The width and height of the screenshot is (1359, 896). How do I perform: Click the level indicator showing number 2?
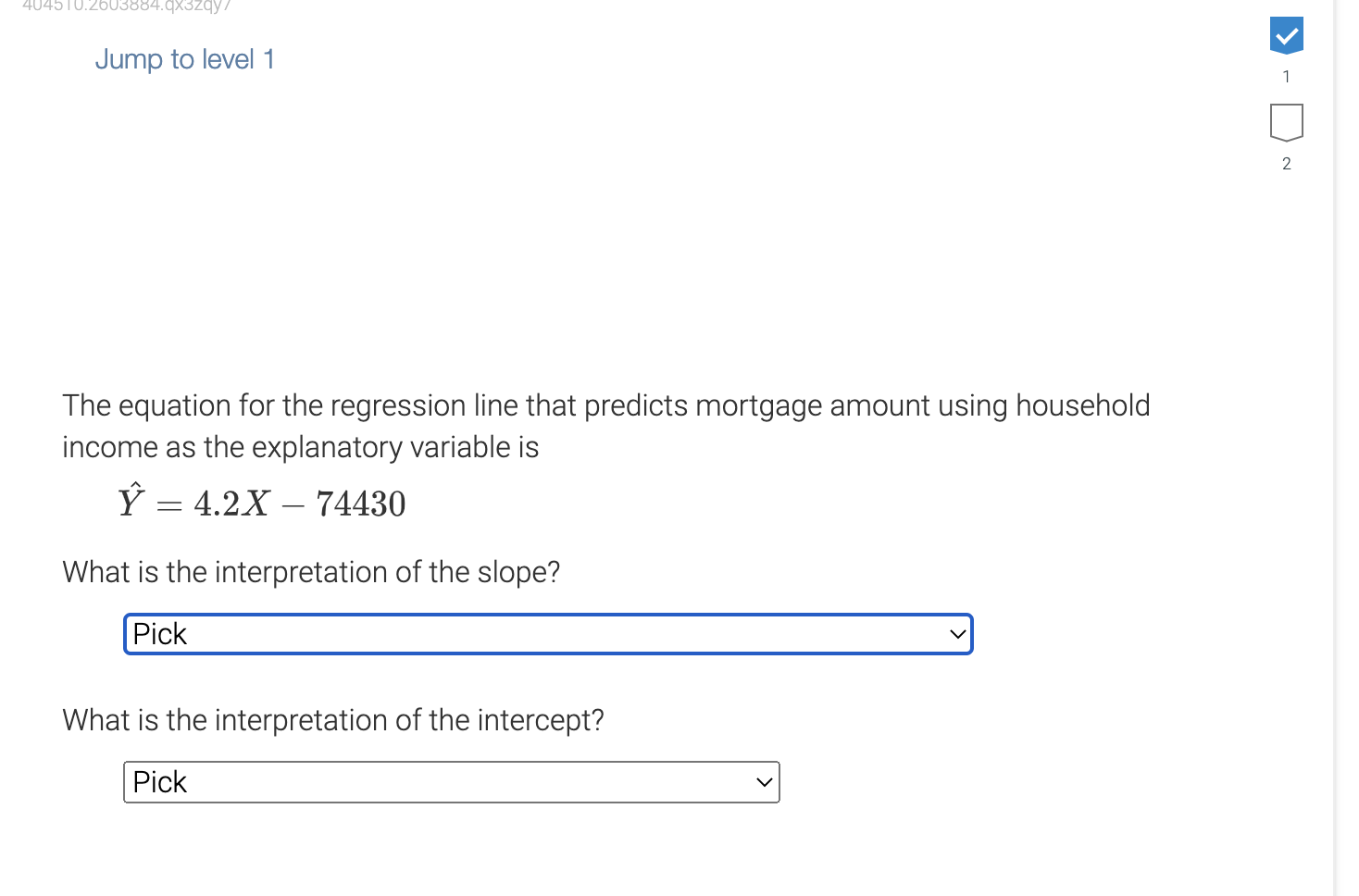coord(1286,163)
